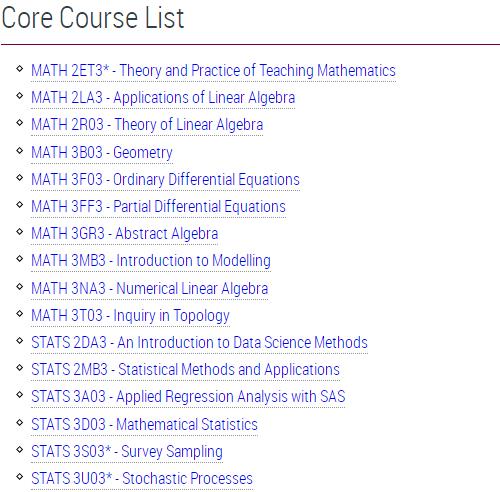Image resolution: width=500 pixels, height=492 pixels.
Task: Click the diamond bullet beside STATS 2DA3
Action: [20, 341]
